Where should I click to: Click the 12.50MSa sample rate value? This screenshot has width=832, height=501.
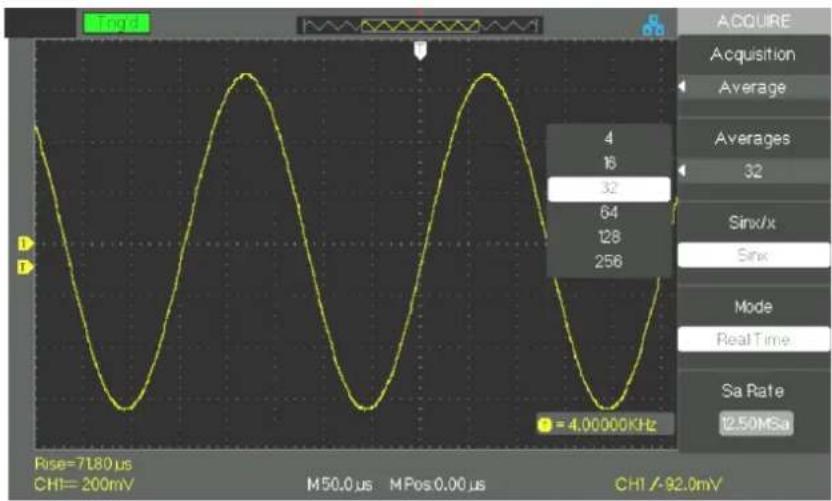(x=756, y=424)
